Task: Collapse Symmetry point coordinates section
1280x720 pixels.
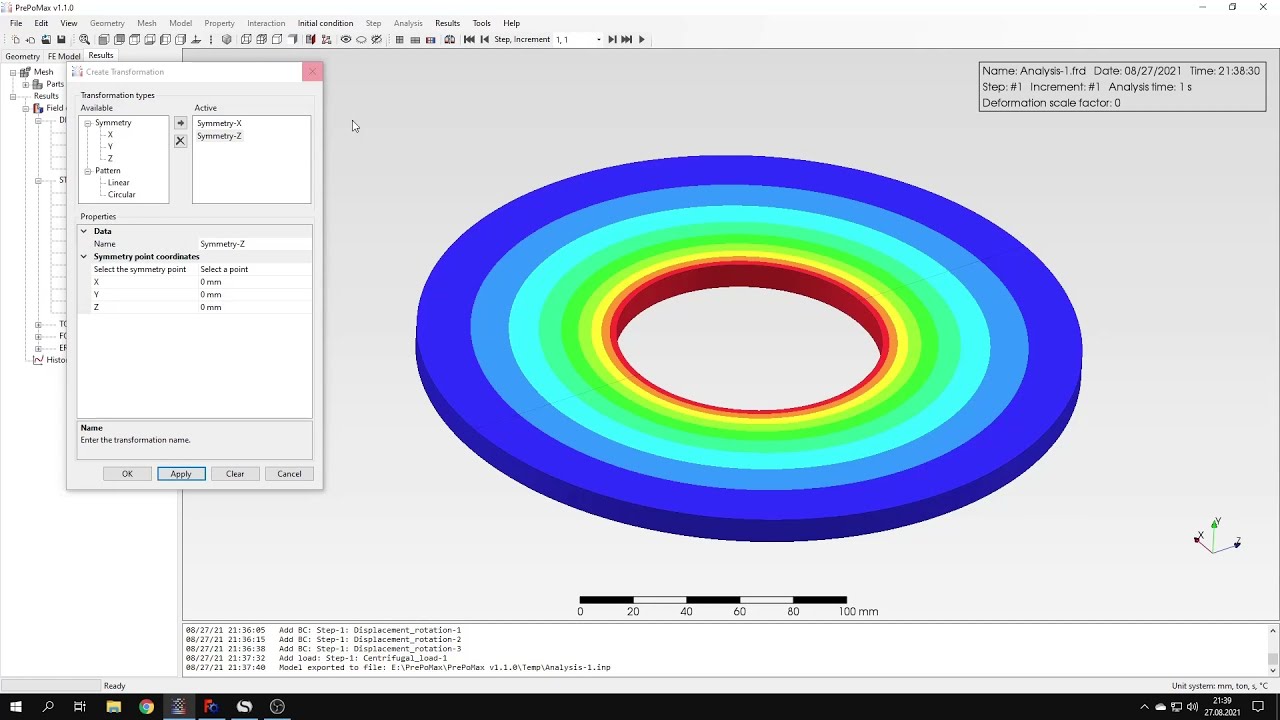Action: [x=84, y=257]
